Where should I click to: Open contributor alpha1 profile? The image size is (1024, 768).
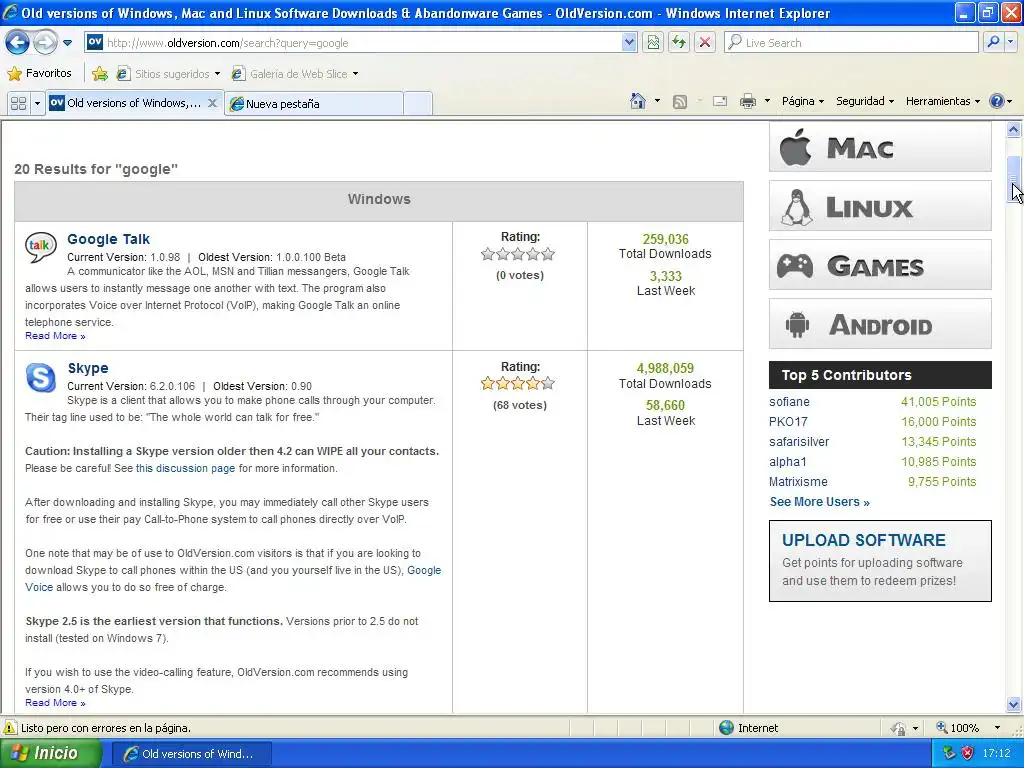[x=788, y=462]
